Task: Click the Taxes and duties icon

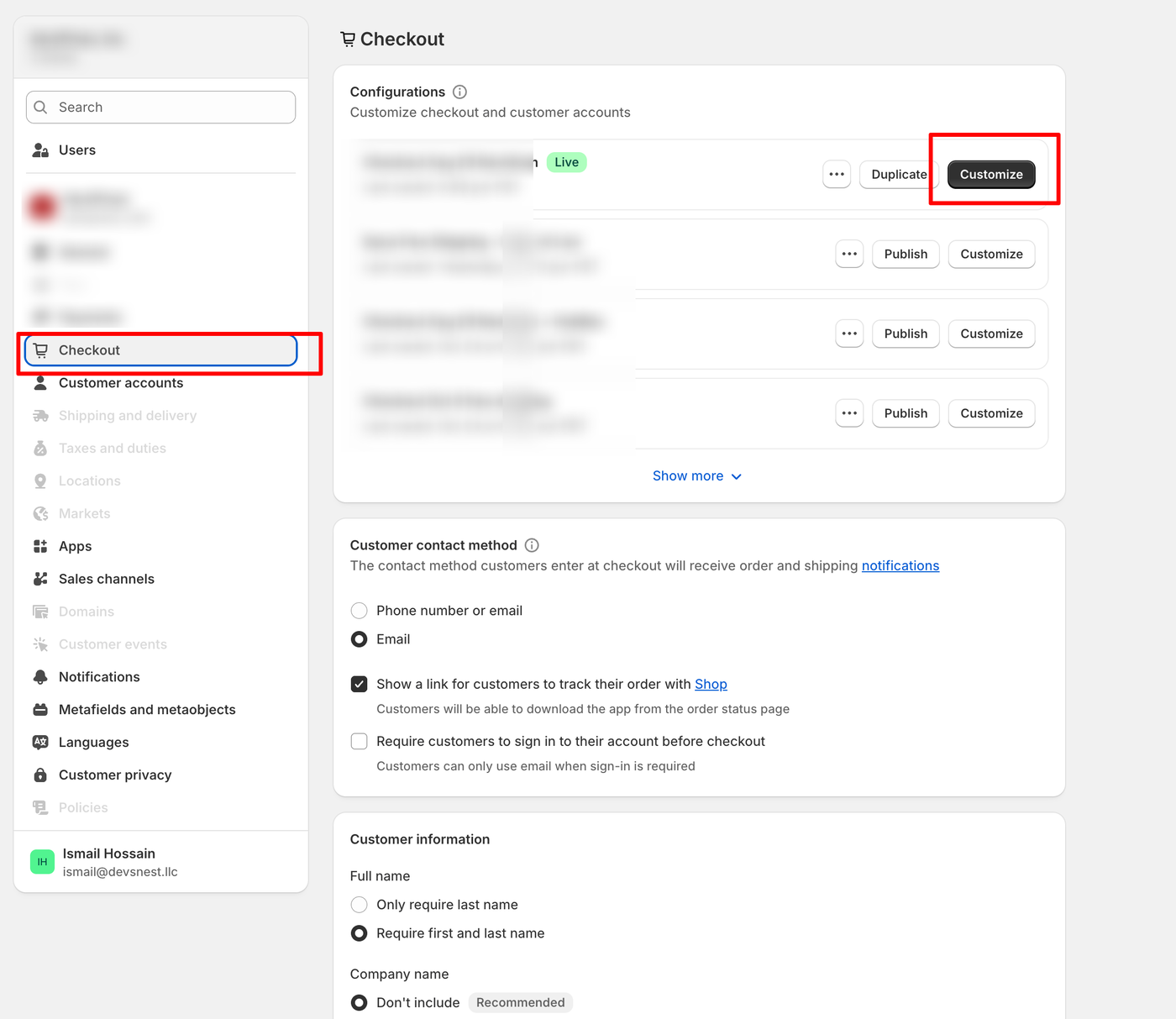Action: [x=40, y=449]
